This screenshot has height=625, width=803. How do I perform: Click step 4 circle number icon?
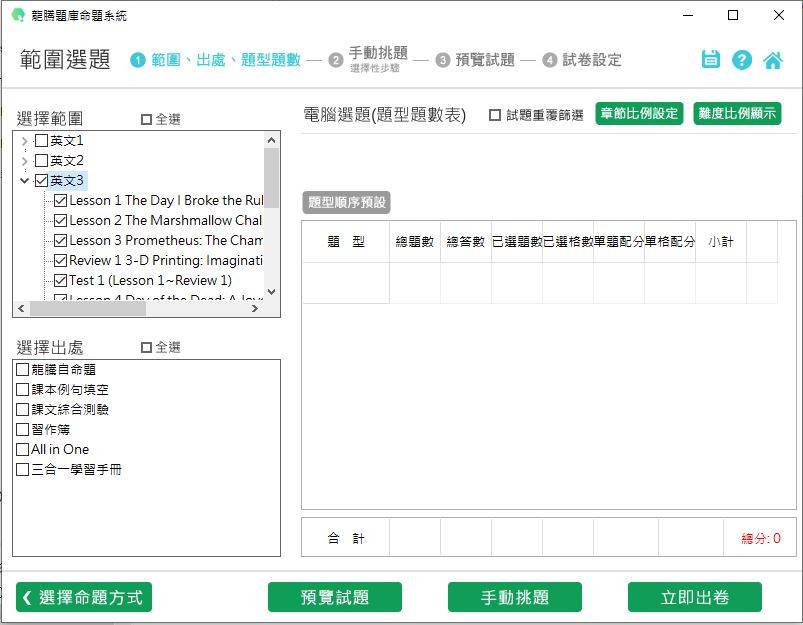[550, 60]
